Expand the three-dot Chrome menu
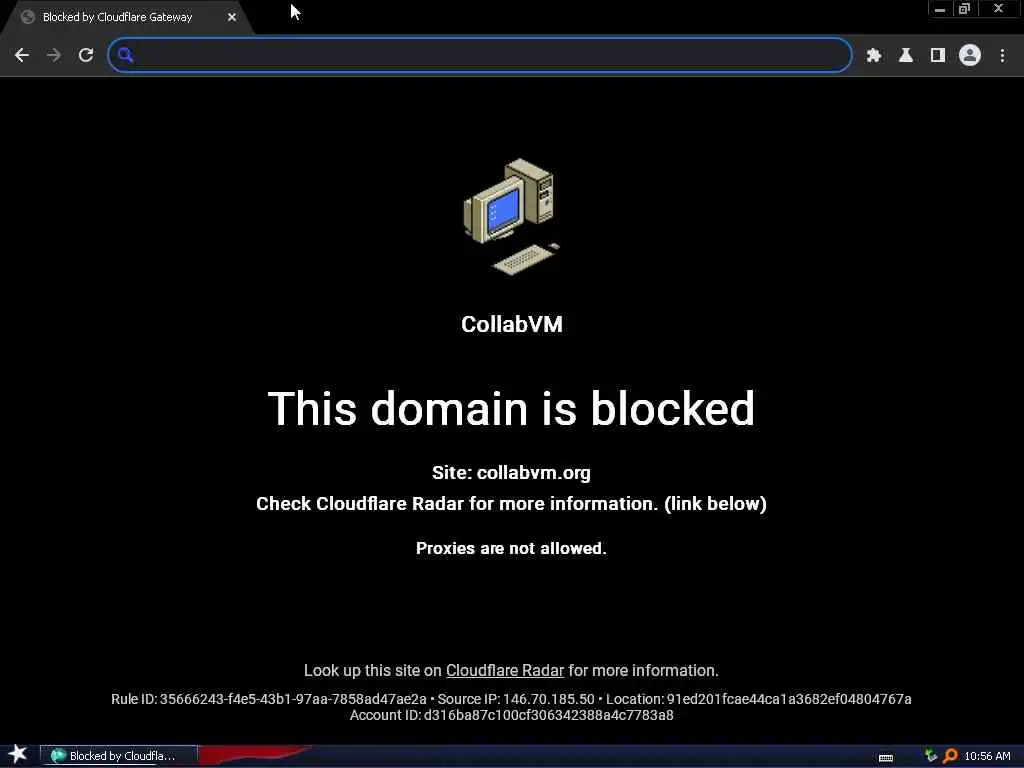 click(x=1002, y=56)
